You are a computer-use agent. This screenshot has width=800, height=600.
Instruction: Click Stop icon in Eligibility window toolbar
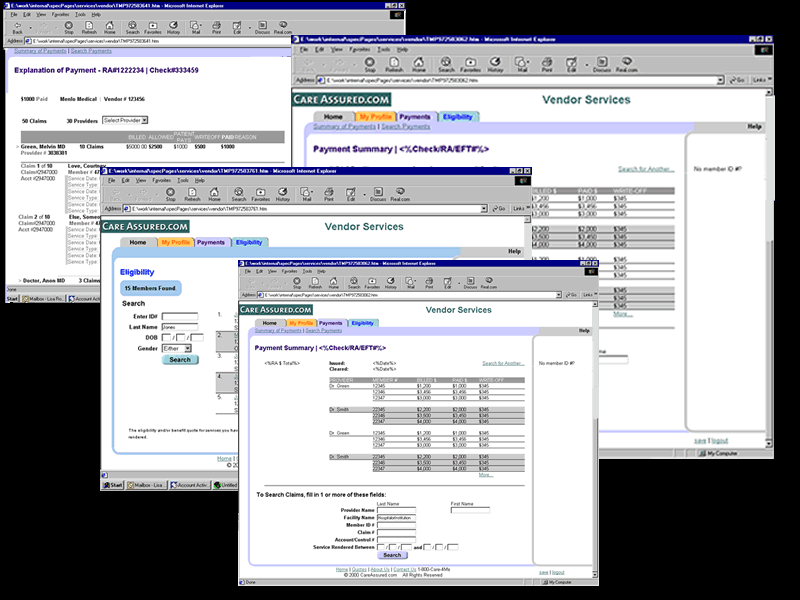pos(170,194)
